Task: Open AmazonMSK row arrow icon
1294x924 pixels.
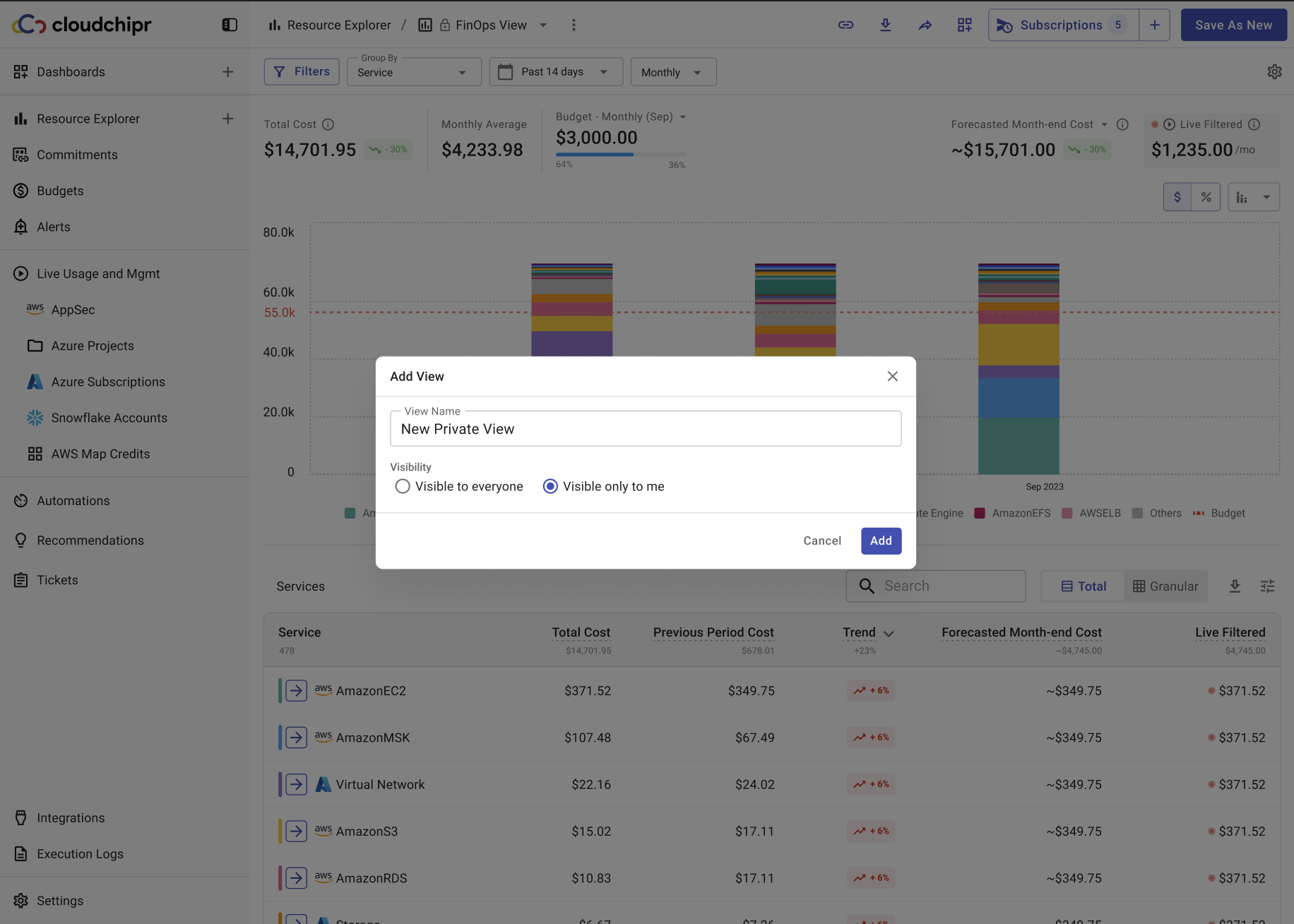Action: point(297,737)
